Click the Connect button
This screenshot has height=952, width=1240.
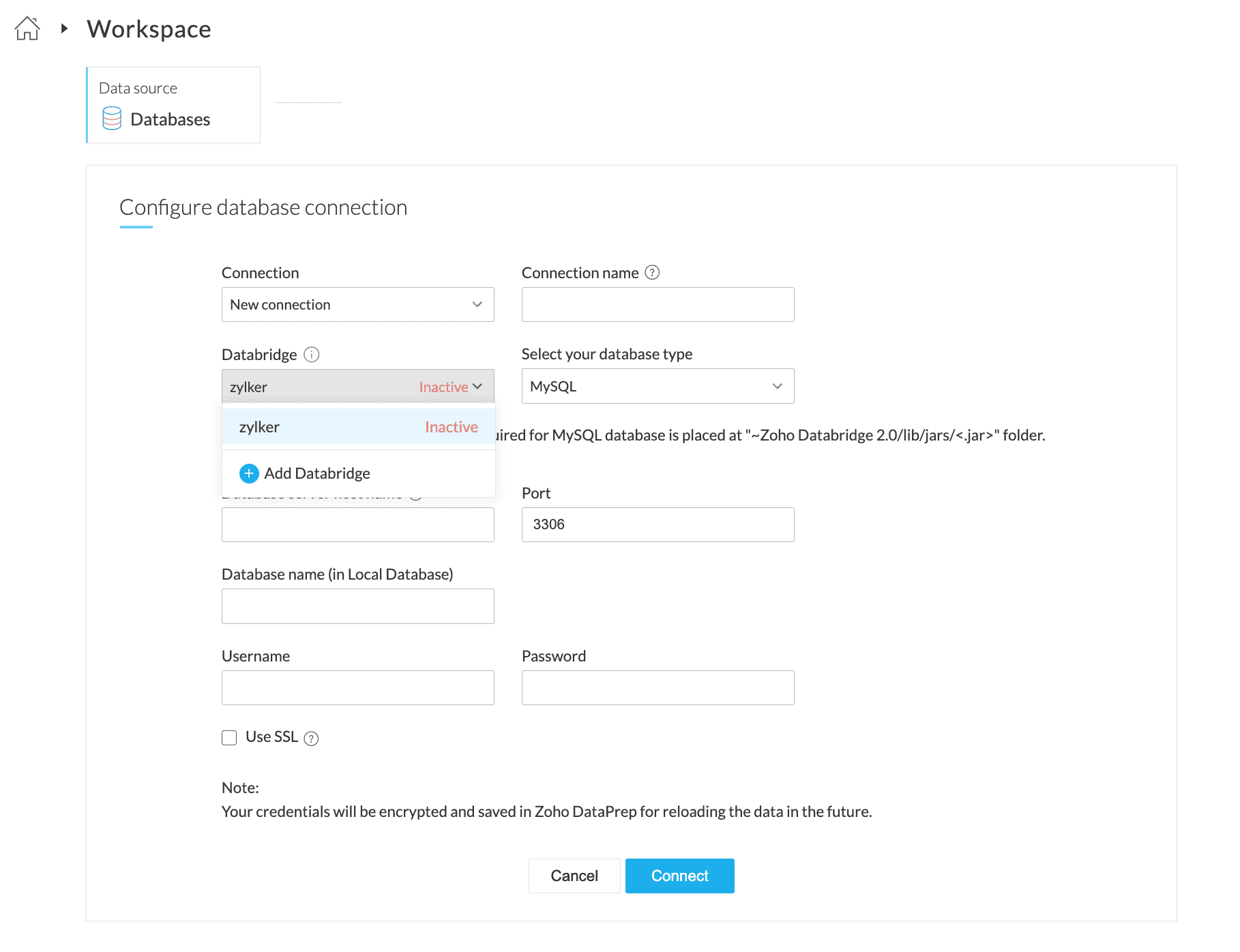coord(679,876)
